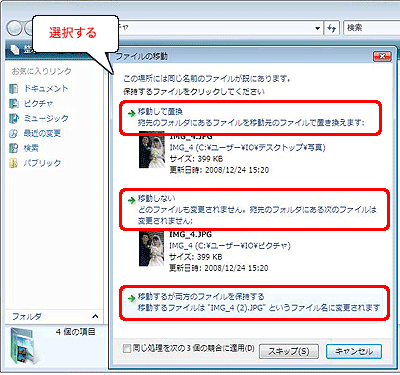Screen dimensions: 400x375
Task: Click the Searches (検索) sidebar icon
Action: pyautogui.click(x=13, y=148)
